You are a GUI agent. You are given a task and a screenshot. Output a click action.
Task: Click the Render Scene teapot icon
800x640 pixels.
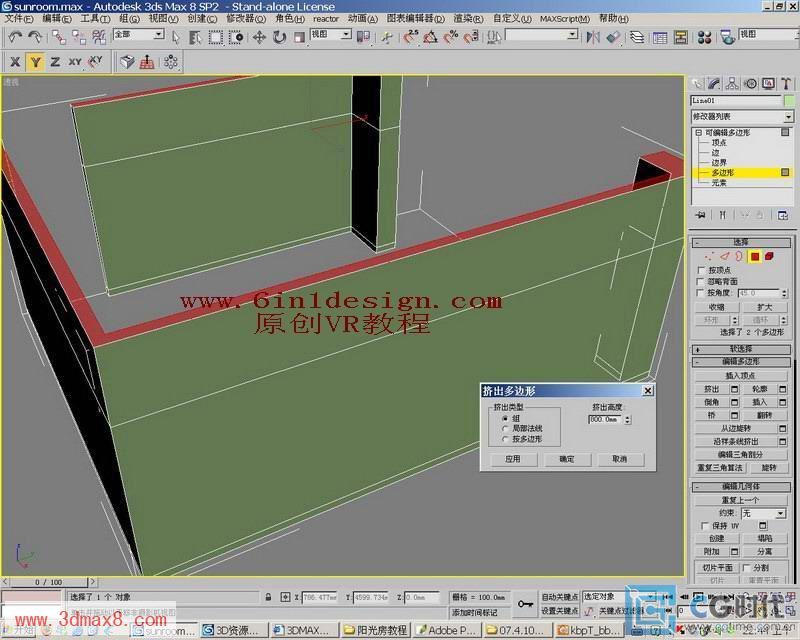728,37
